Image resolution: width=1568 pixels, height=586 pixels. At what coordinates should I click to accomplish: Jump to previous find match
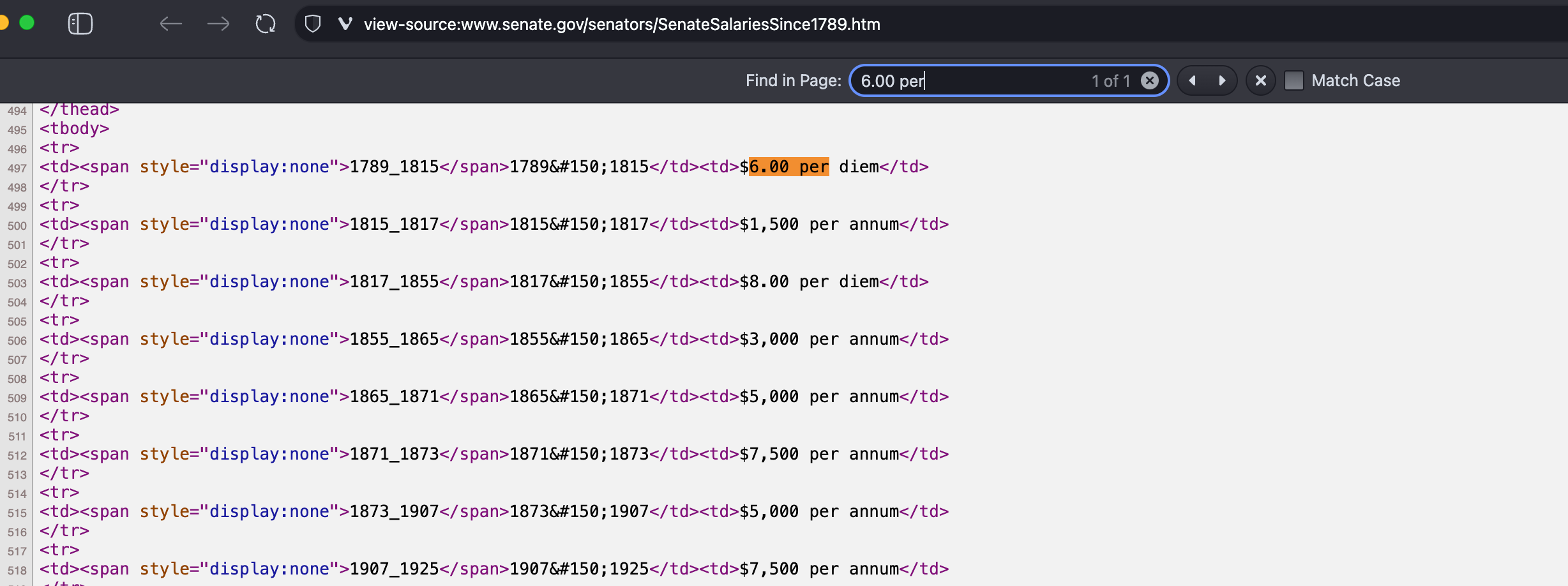coord(1192,80)
